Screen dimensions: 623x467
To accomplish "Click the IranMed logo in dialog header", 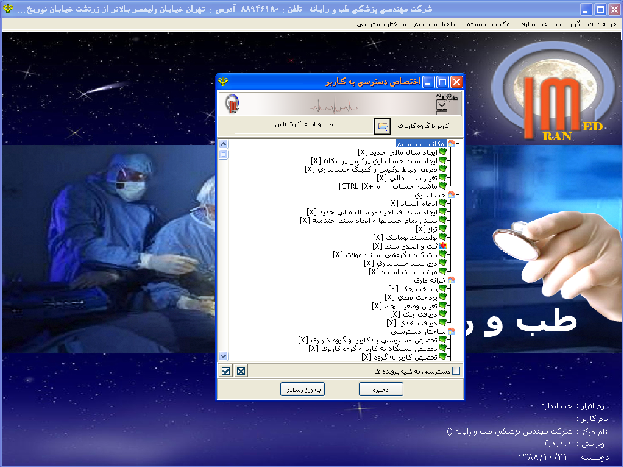I will click(232, 103).
